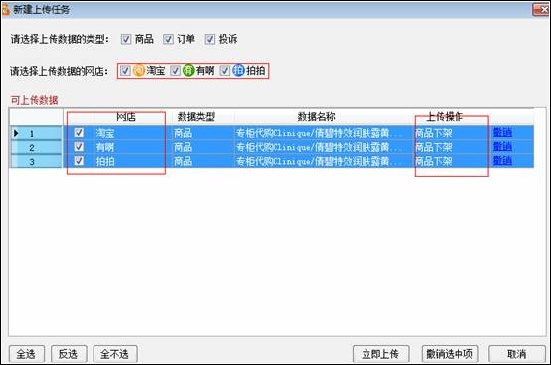
Task: Uncheck row 3 拍拍 table checkbox
Action: pos(79,161)
